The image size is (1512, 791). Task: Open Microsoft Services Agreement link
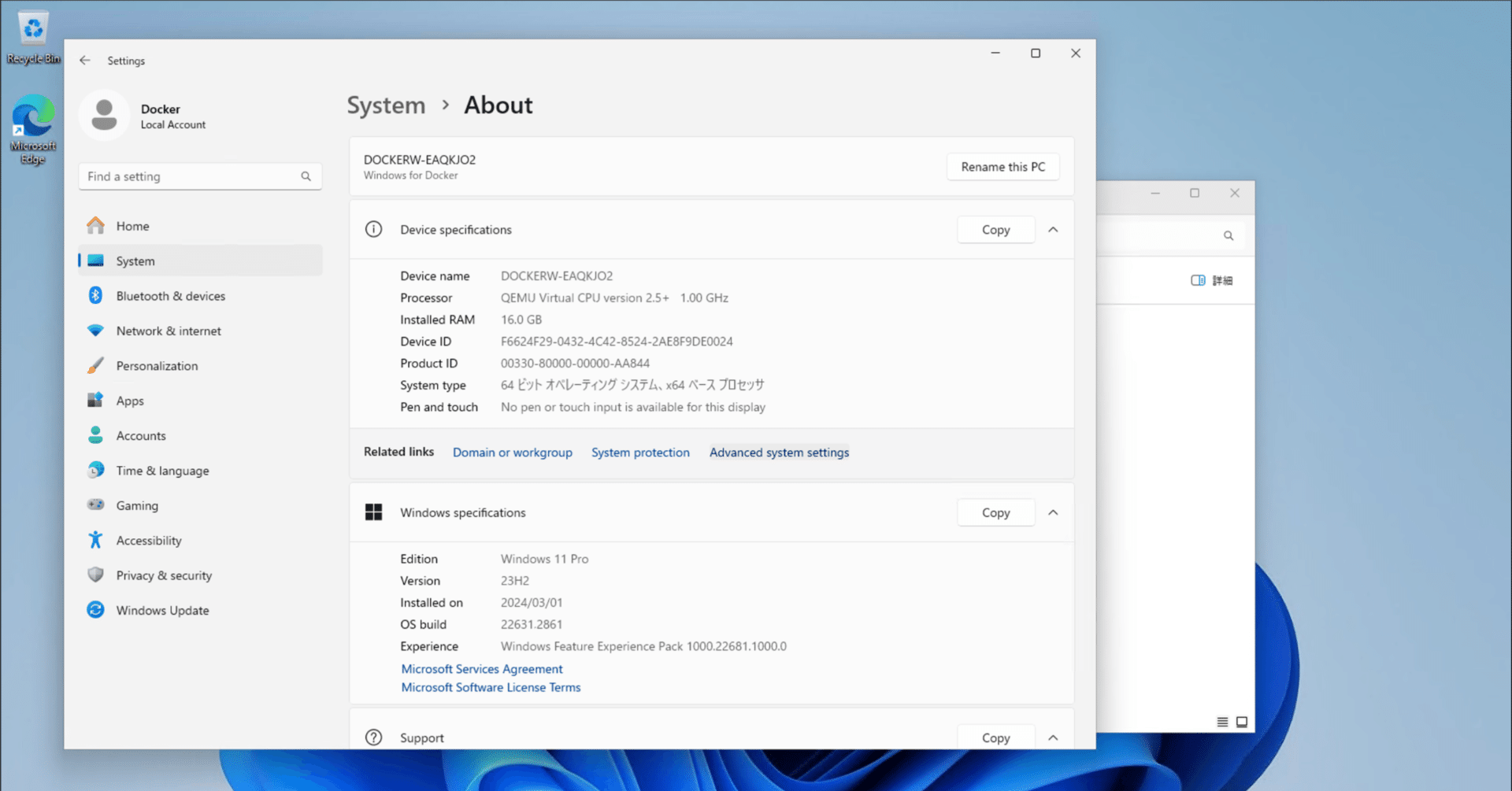click(x=482, y=669)
